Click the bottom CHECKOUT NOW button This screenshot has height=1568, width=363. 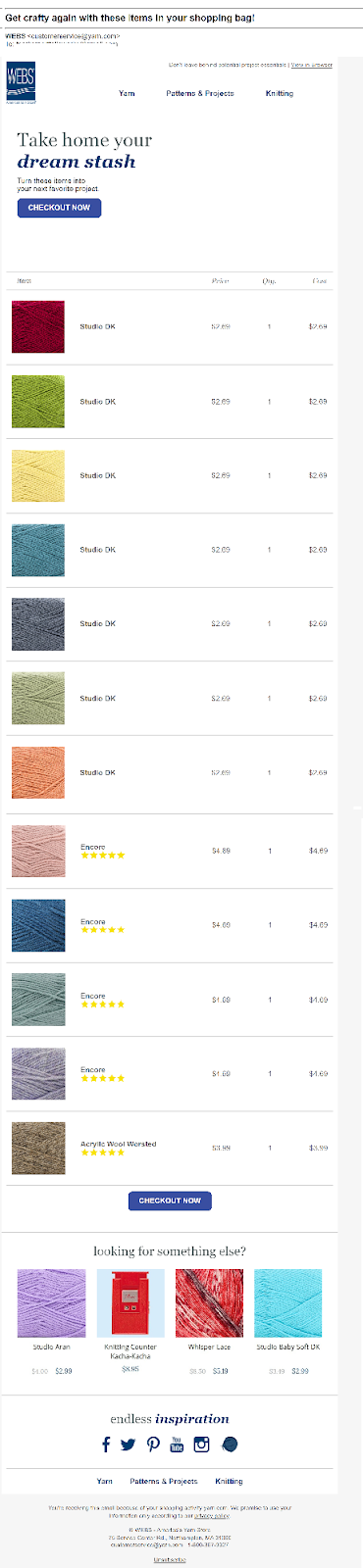click(170, 1200)
